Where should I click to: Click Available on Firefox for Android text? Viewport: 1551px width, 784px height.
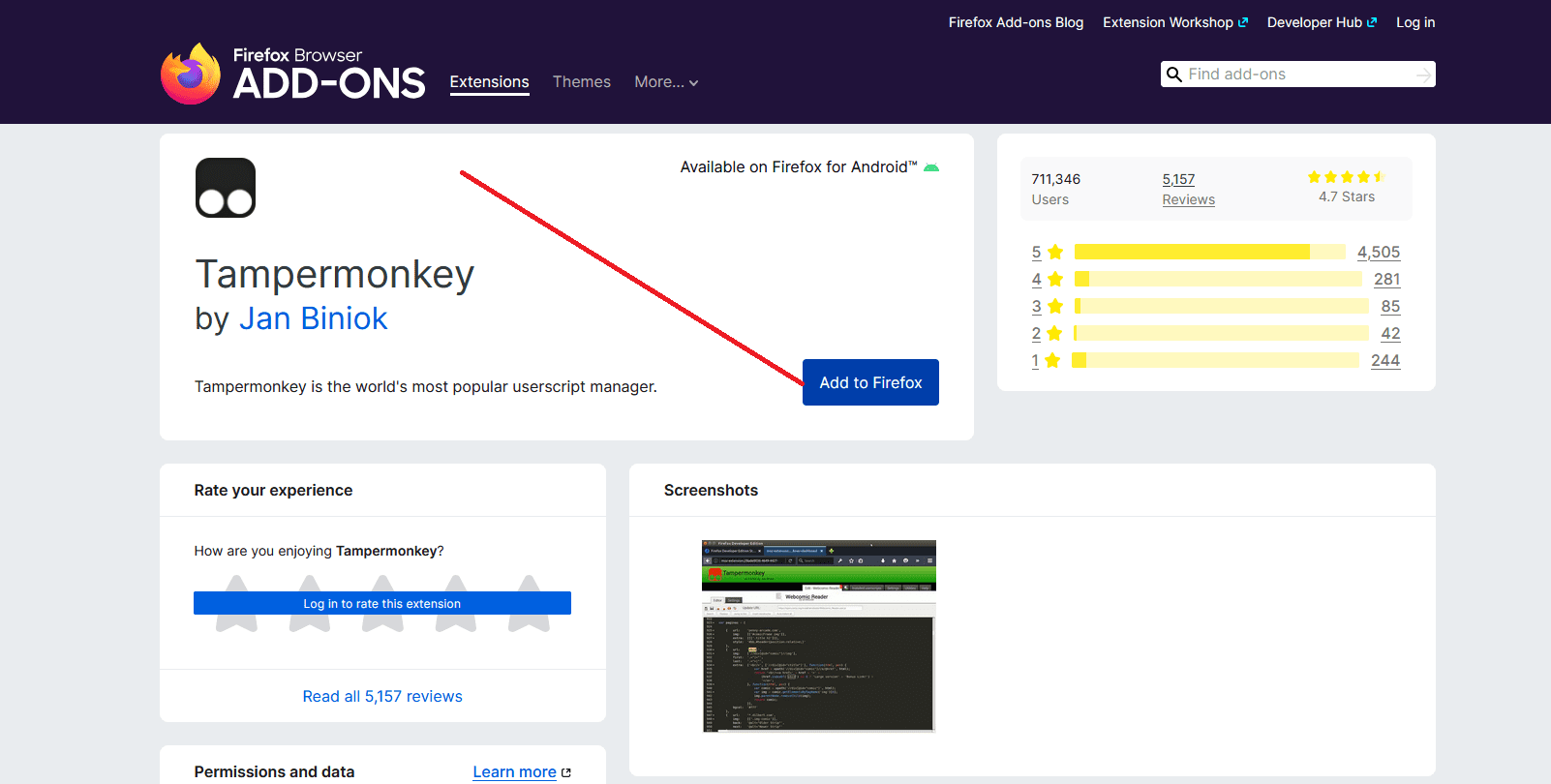(x=799, y=167)
